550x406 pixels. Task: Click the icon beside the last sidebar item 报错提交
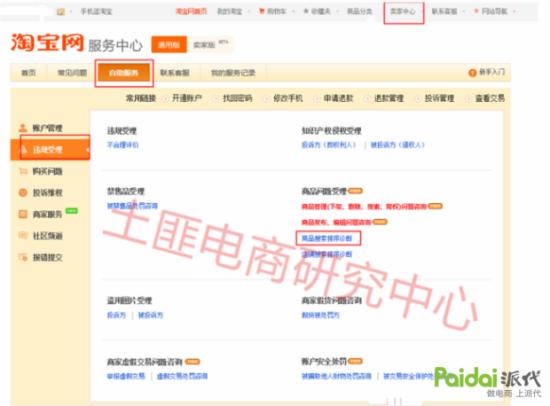coord(23,257)
